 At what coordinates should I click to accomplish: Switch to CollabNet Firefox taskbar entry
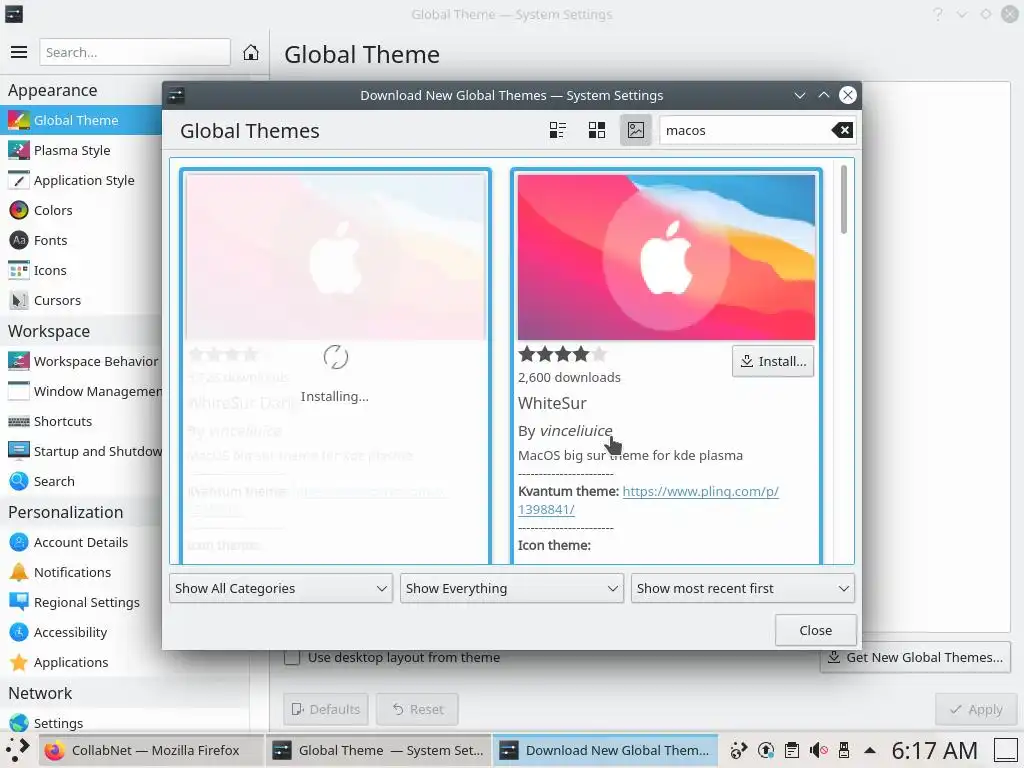point(151,750)
